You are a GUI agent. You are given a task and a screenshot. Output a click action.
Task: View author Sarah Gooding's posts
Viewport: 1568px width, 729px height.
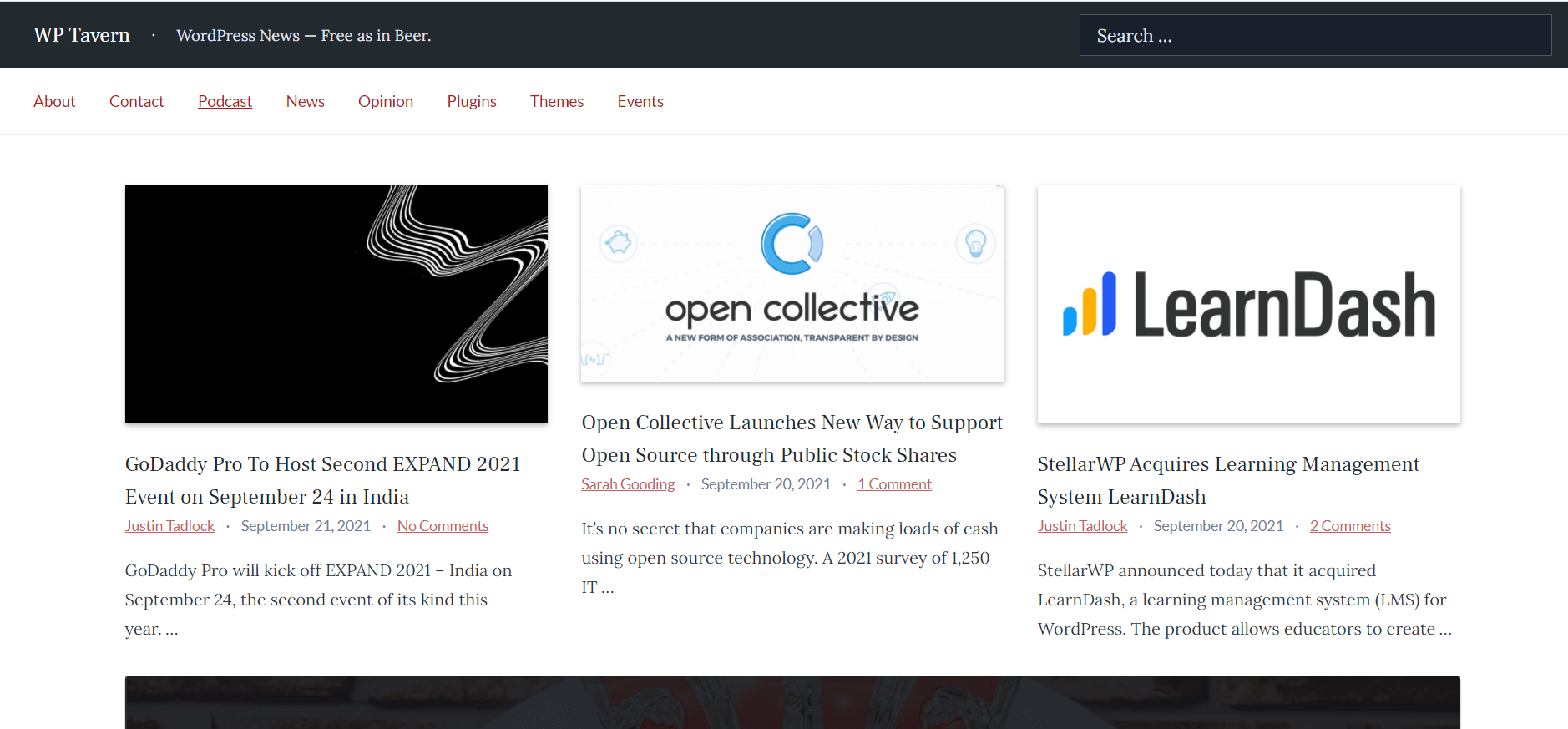pyautogui.click(x=628, y=484)
